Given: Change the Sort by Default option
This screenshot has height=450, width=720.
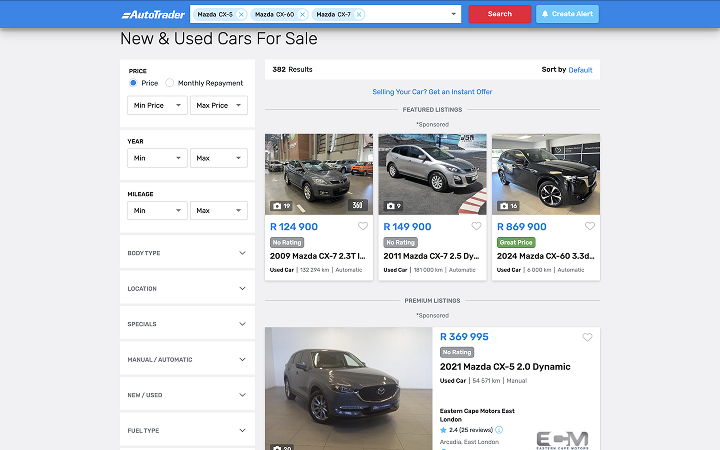Looking at the screenshot, I should tap(580, 70).
